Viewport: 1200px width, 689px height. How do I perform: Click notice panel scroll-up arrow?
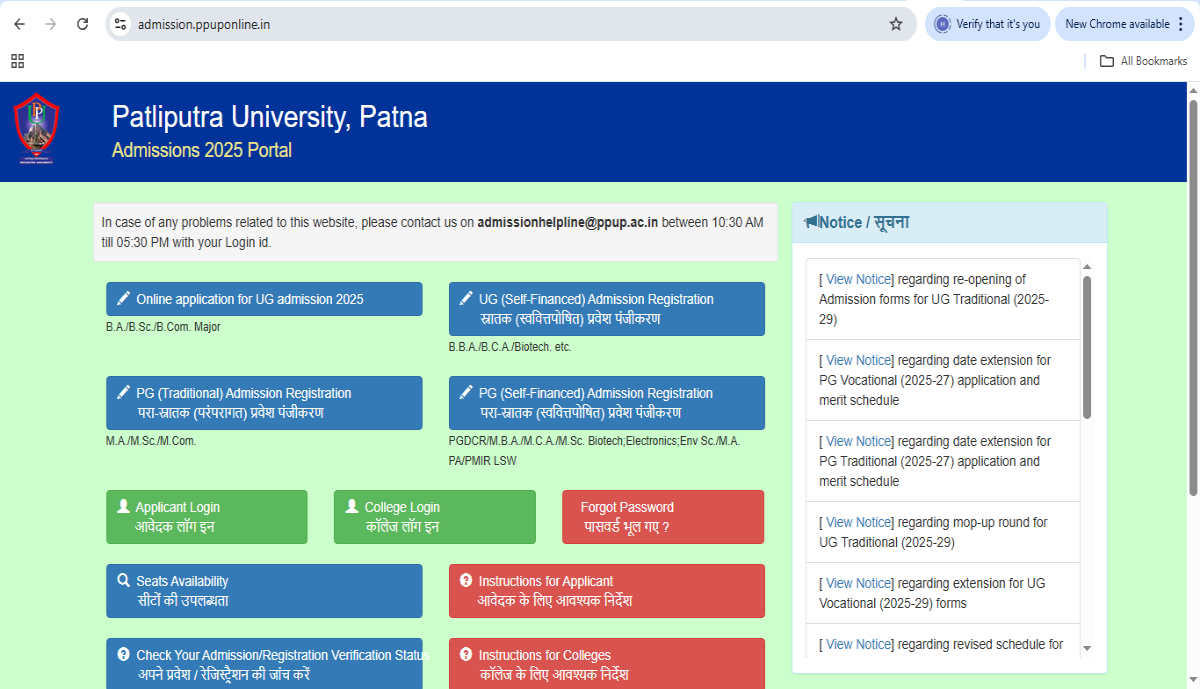[x=1087, y=267]
